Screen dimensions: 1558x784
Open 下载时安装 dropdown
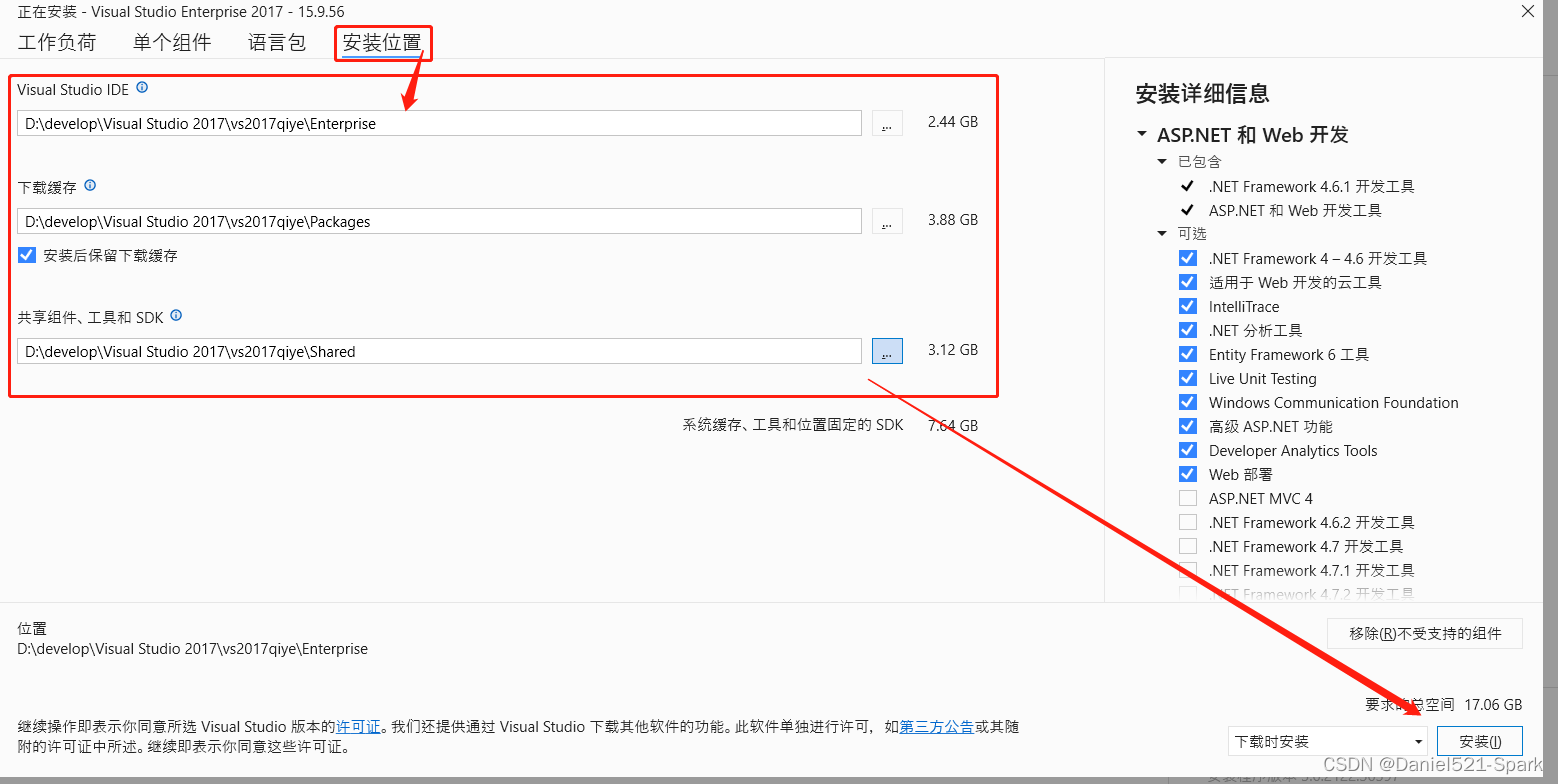(1329, 741)
